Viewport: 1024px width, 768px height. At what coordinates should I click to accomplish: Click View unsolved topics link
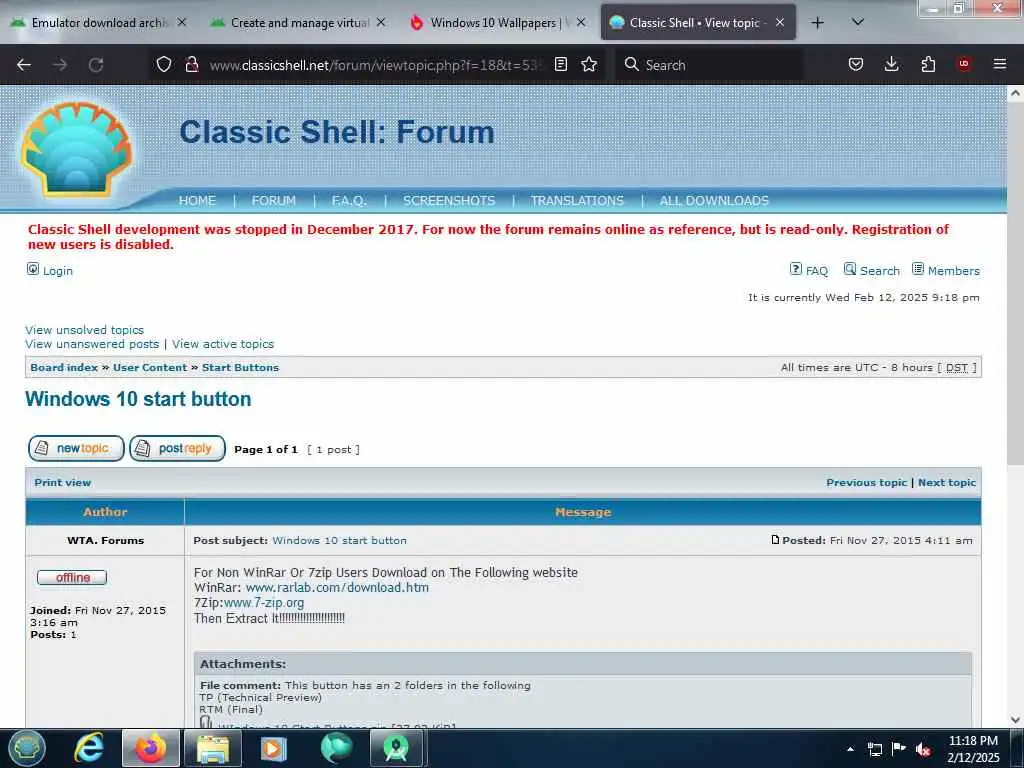[x=84, y=330]
